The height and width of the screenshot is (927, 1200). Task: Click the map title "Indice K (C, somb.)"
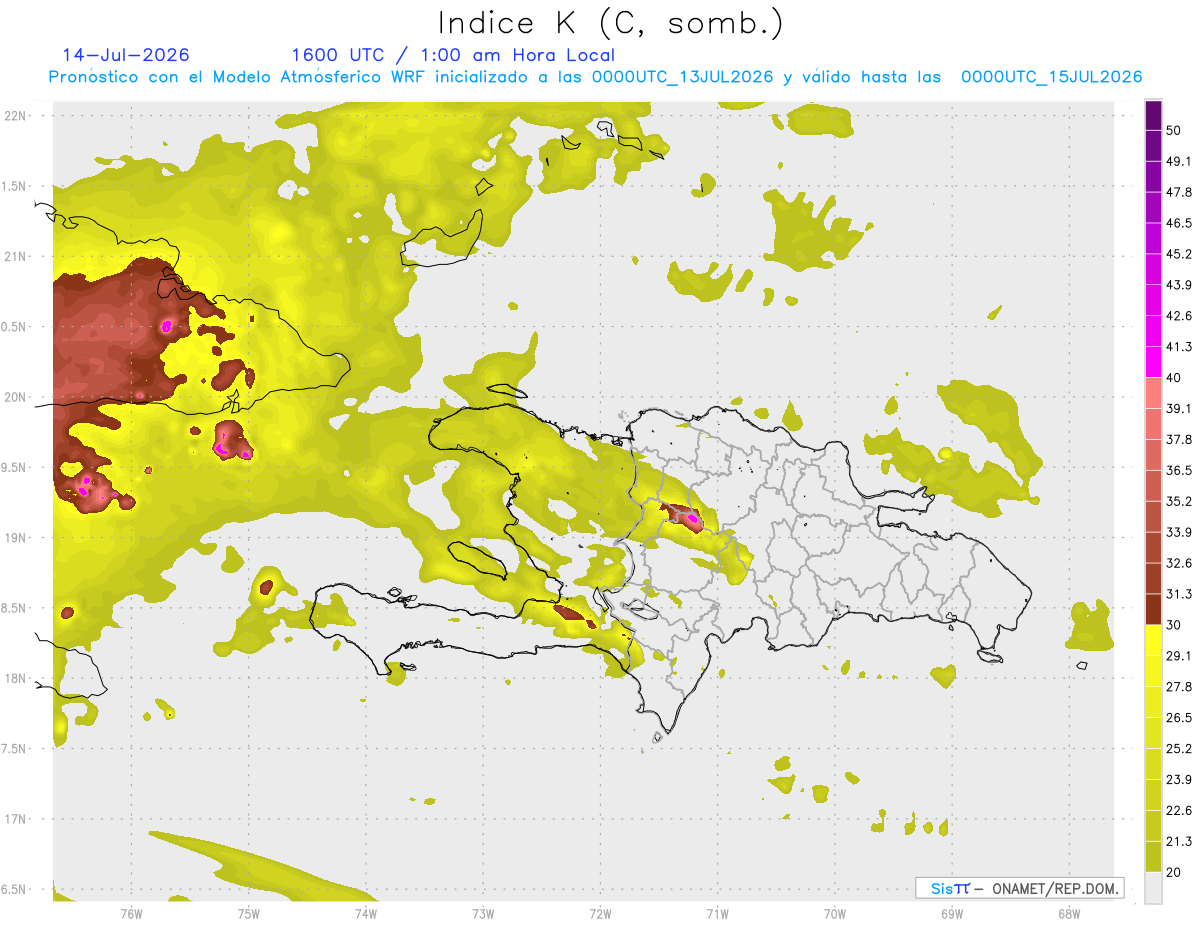[611, 22]
